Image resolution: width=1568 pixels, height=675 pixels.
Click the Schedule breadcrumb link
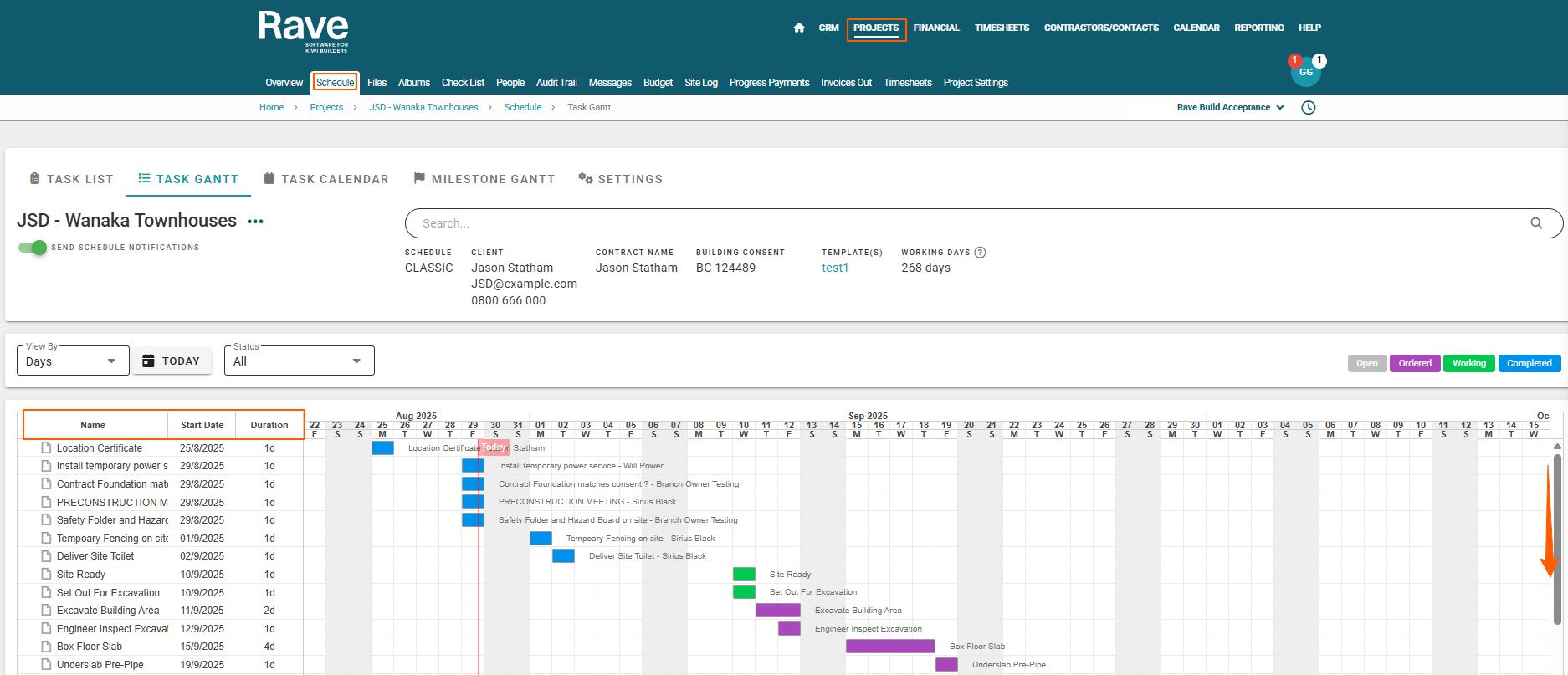523,107
